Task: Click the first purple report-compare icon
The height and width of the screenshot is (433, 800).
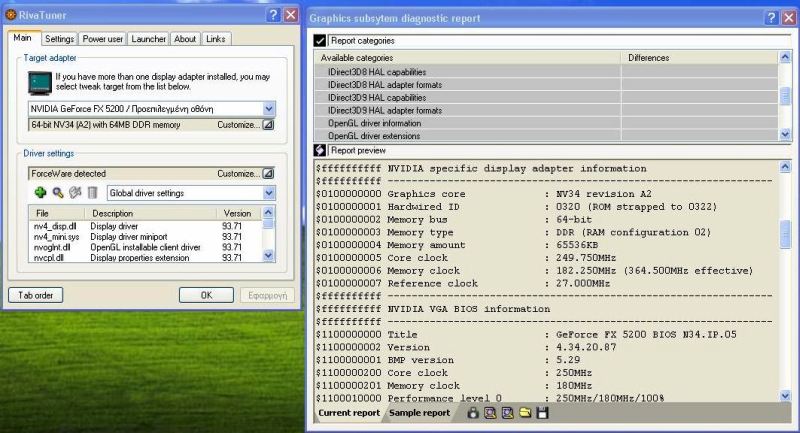Action: tap(490, 413)
